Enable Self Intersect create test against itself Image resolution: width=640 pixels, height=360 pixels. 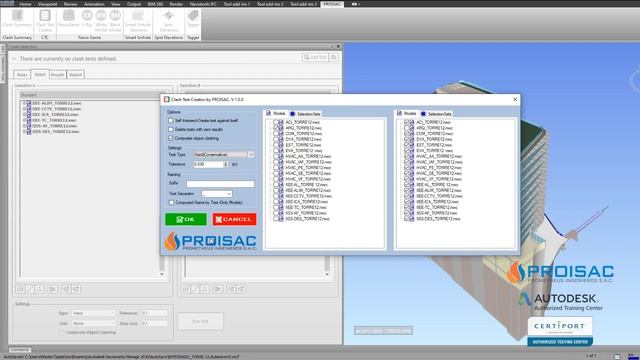[171, 120]
